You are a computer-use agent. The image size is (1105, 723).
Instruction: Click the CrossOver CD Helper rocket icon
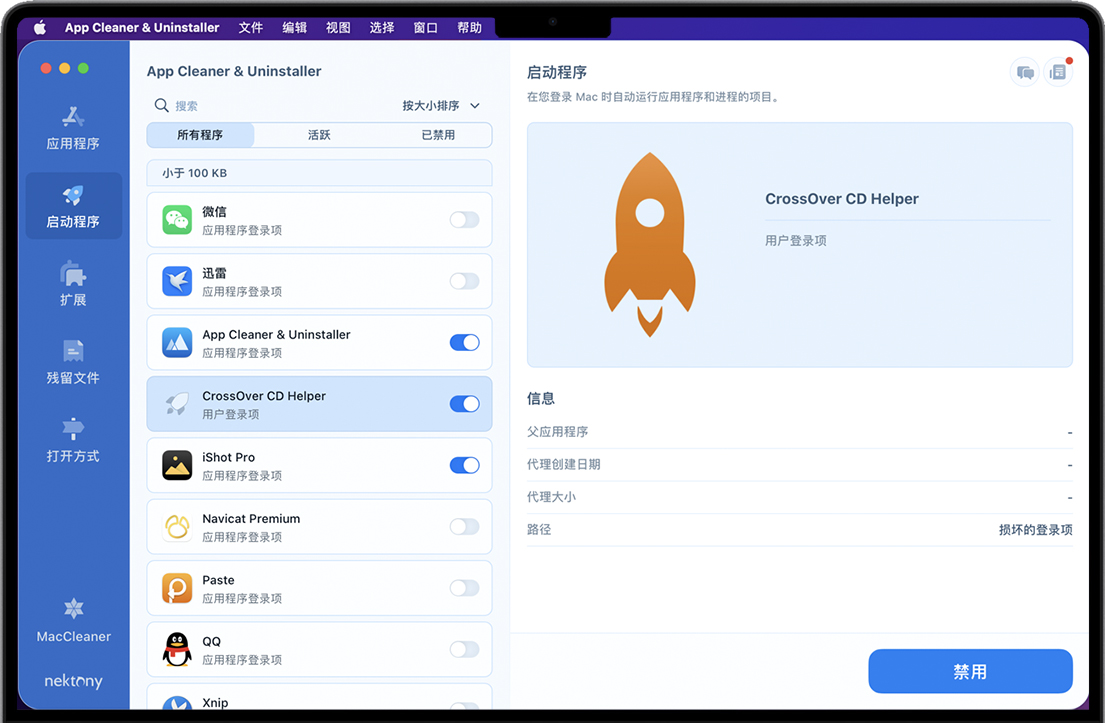tap(177, 404)
